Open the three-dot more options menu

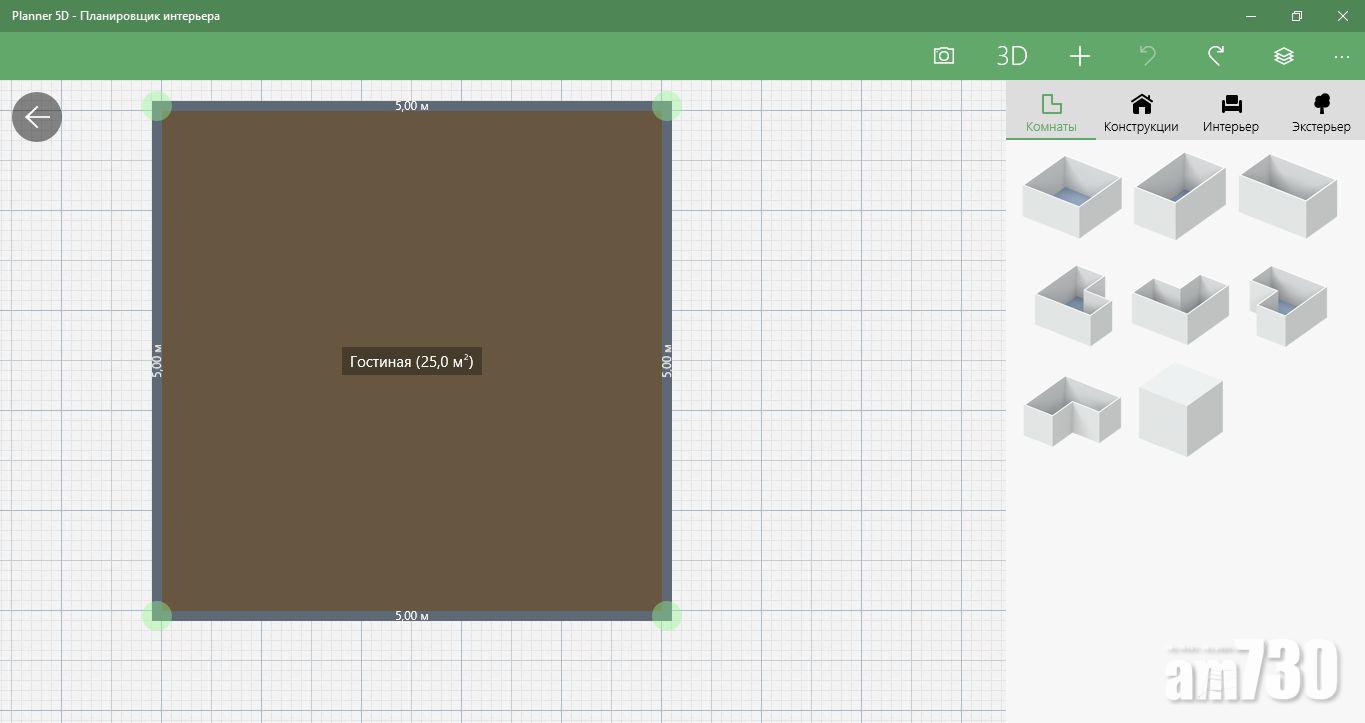click(1341, 57)
